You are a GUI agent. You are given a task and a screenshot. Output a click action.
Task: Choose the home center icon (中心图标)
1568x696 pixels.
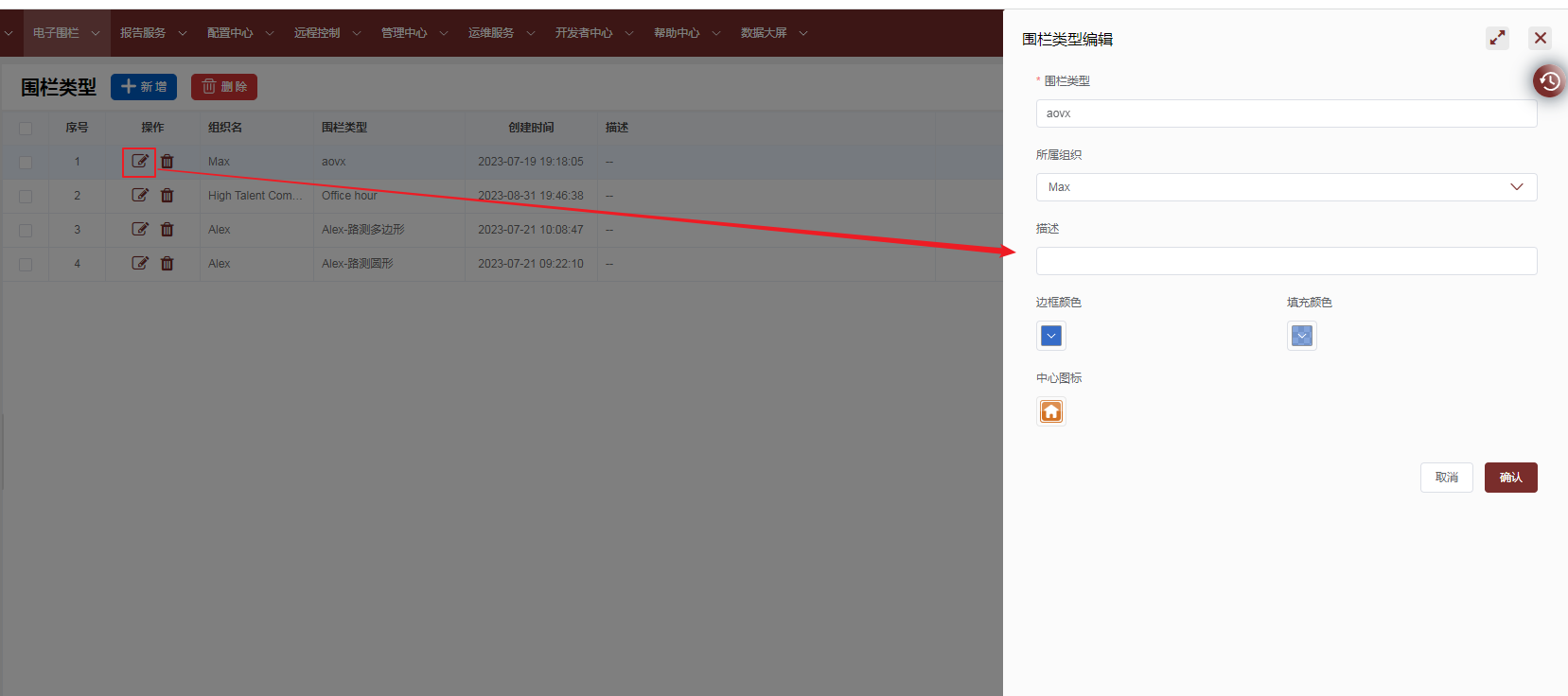pyautogui.click(x=1051, y=411)
